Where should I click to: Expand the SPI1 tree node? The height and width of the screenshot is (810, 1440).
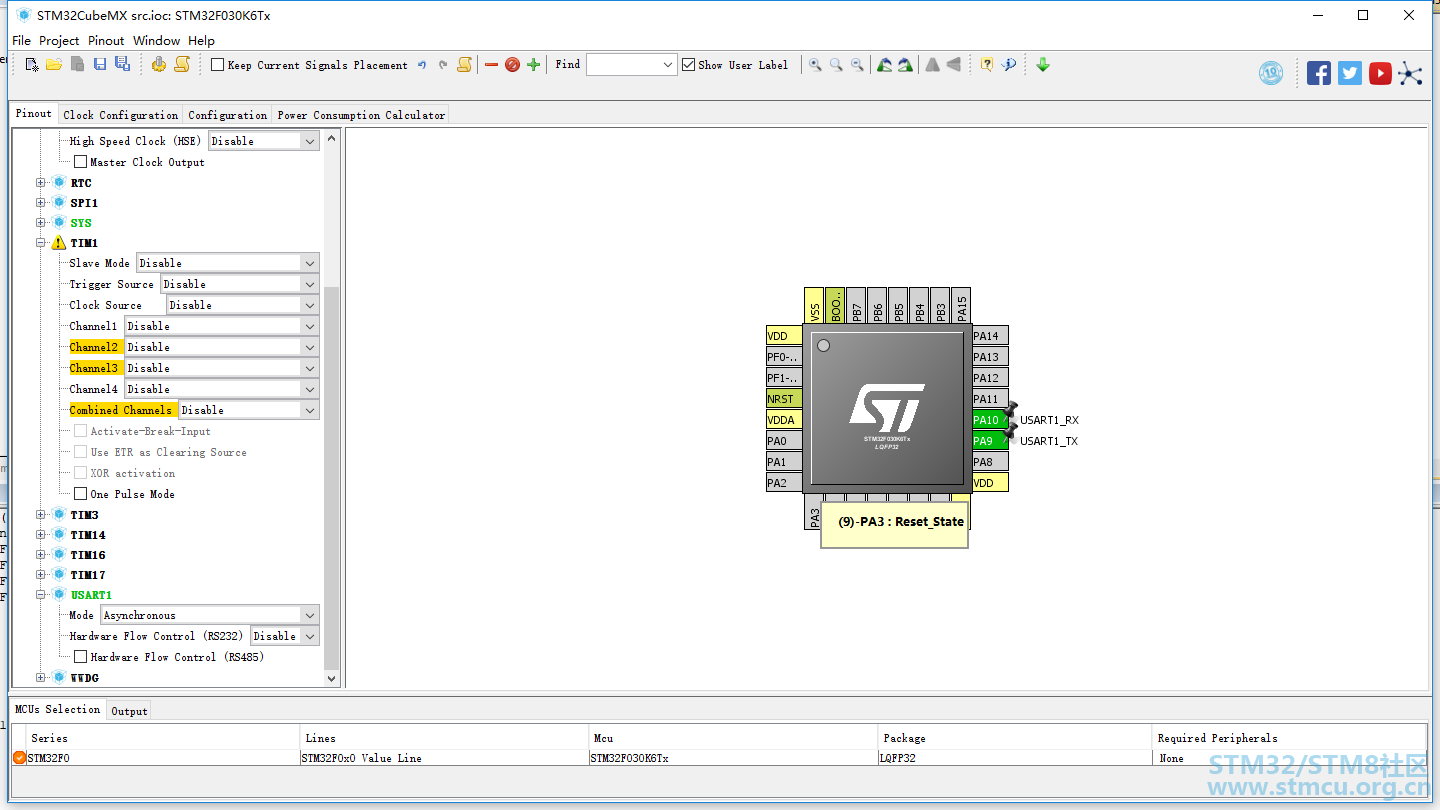(x=41, y=203)
